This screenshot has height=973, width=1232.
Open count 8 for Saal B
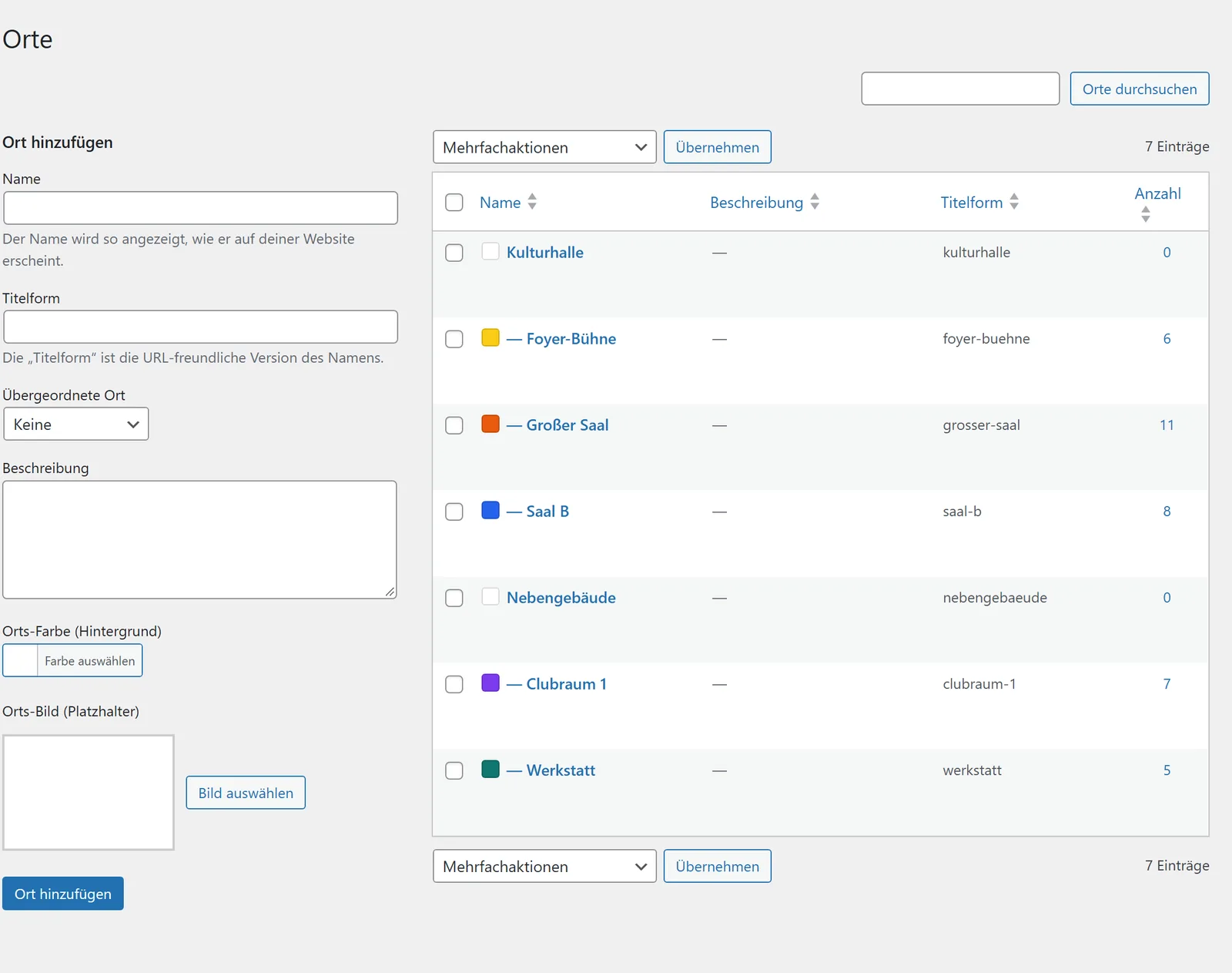(x=1167, y=512)
